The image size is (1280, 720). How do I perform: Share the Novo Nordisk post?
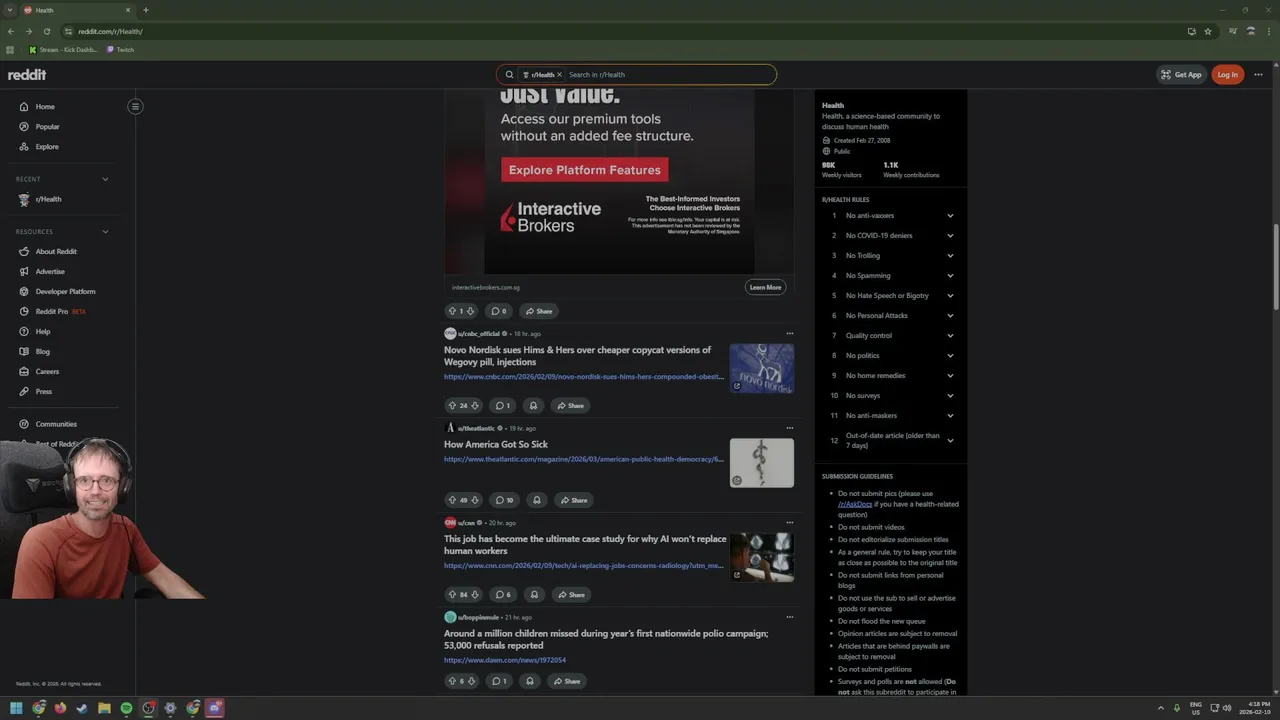(571, 406)
